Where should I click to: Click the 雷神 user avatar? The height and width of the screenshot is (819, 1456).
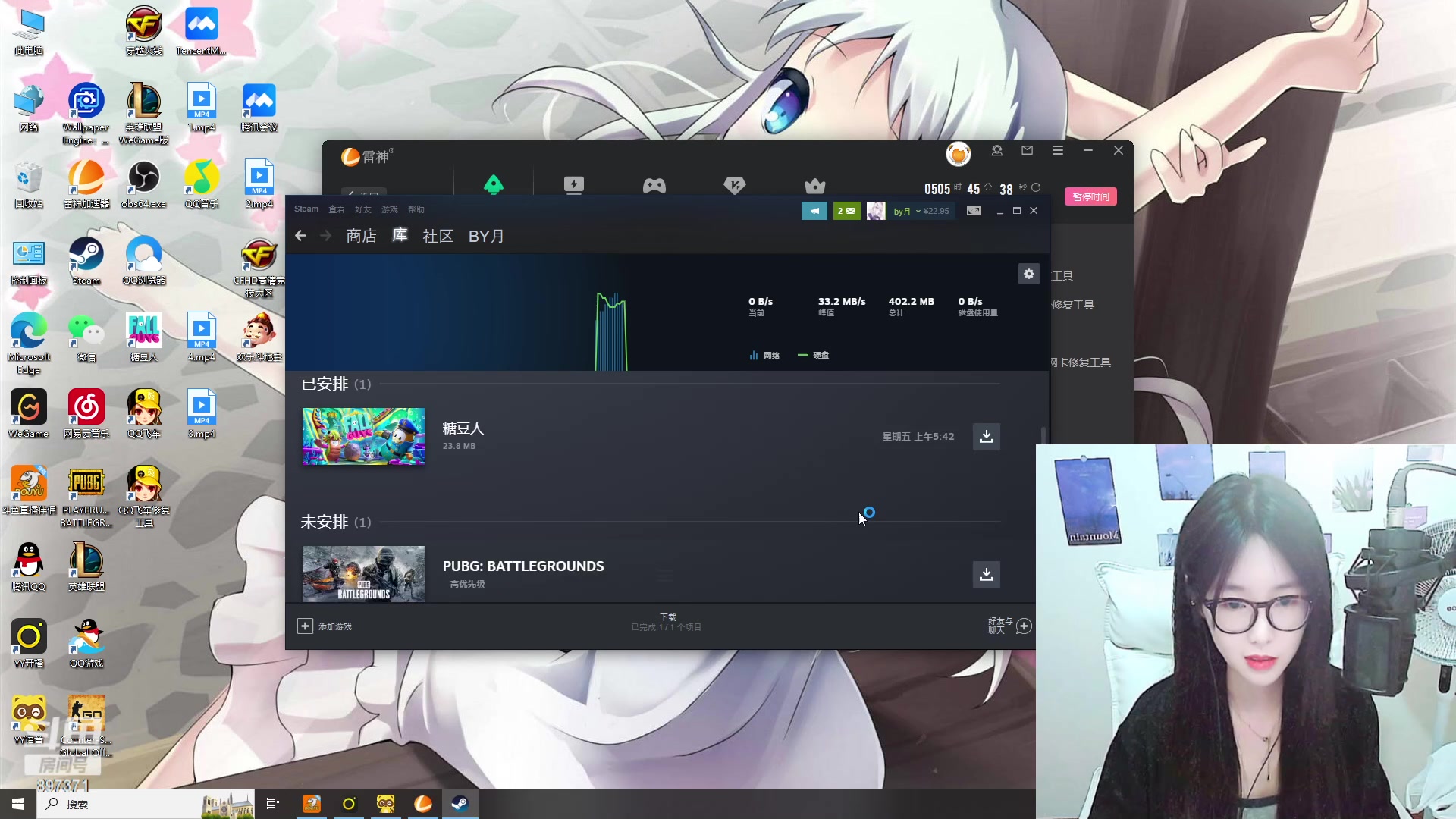tap(959, 154)
